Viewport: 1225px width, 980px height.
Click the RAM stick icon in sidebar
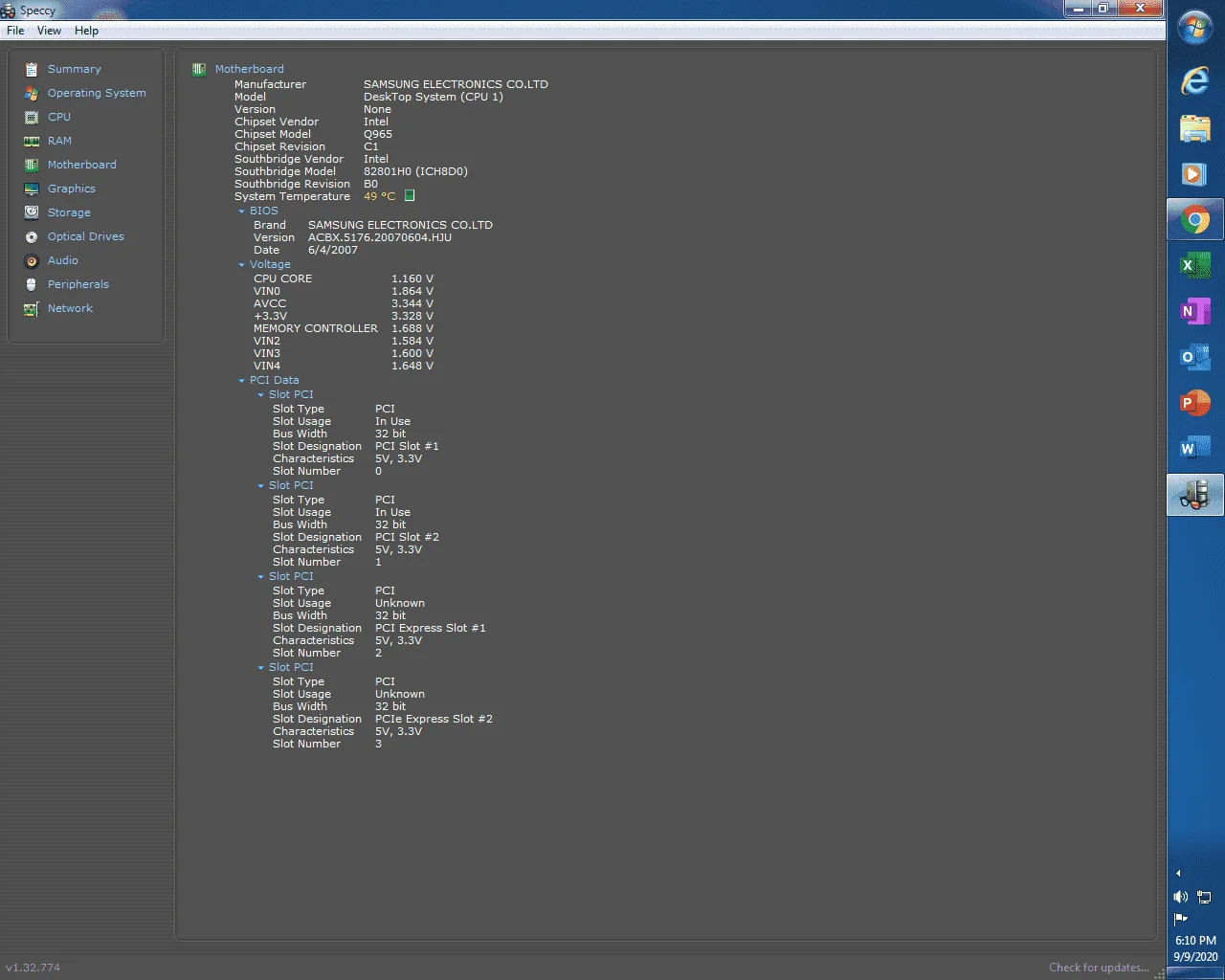tap(32, 141)
